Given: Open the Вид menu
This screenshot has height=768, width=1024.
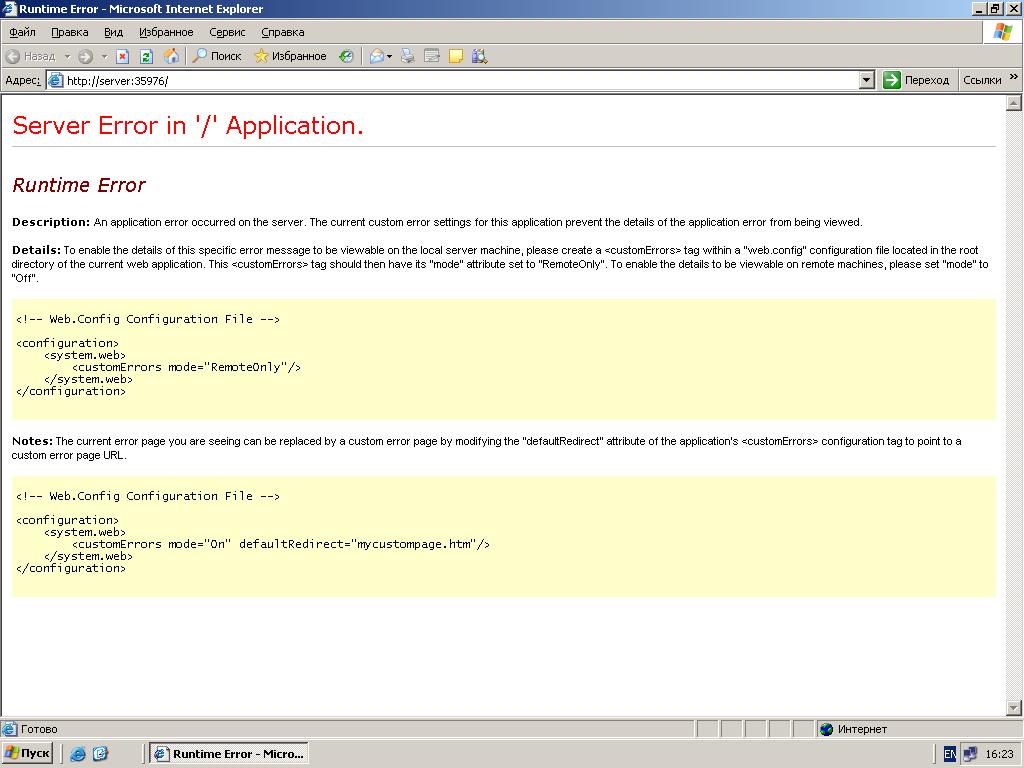Looking at the screenshot, I should click(x=113, y=32).
